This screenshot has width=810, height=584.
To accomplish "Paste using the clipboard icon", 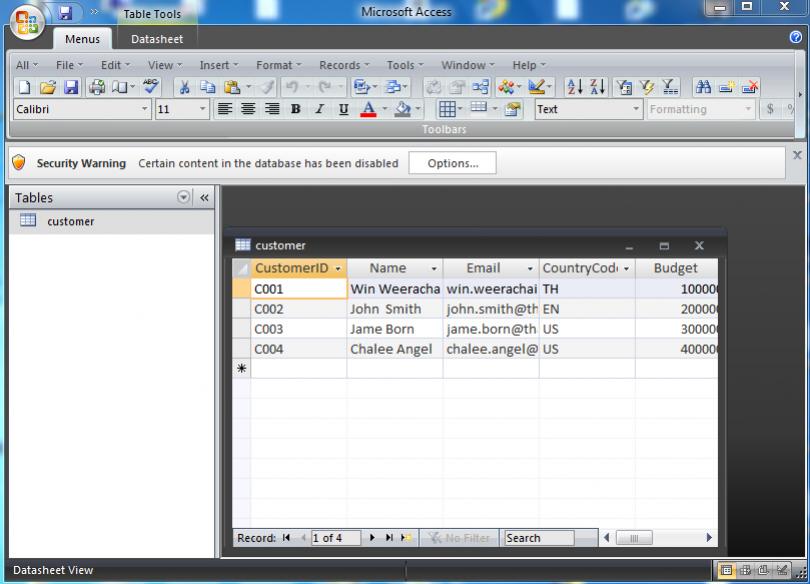I will pos(232,87).
